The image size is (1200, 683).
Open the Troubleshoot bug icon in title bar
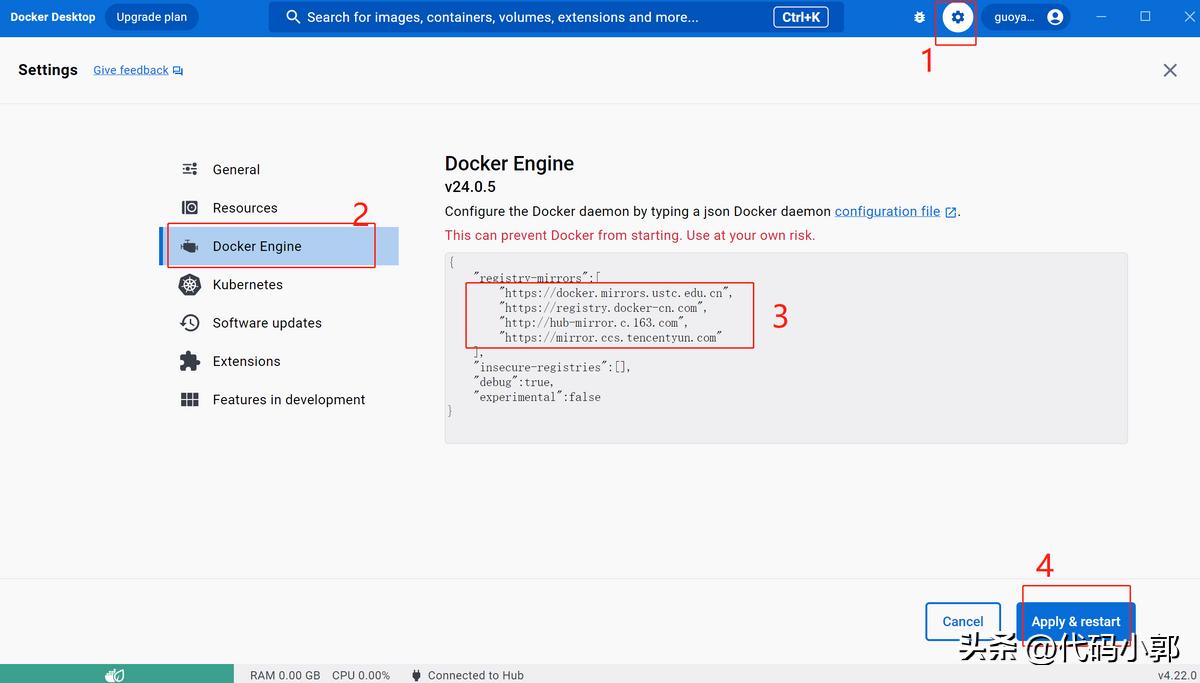click(x=919, y=16)
